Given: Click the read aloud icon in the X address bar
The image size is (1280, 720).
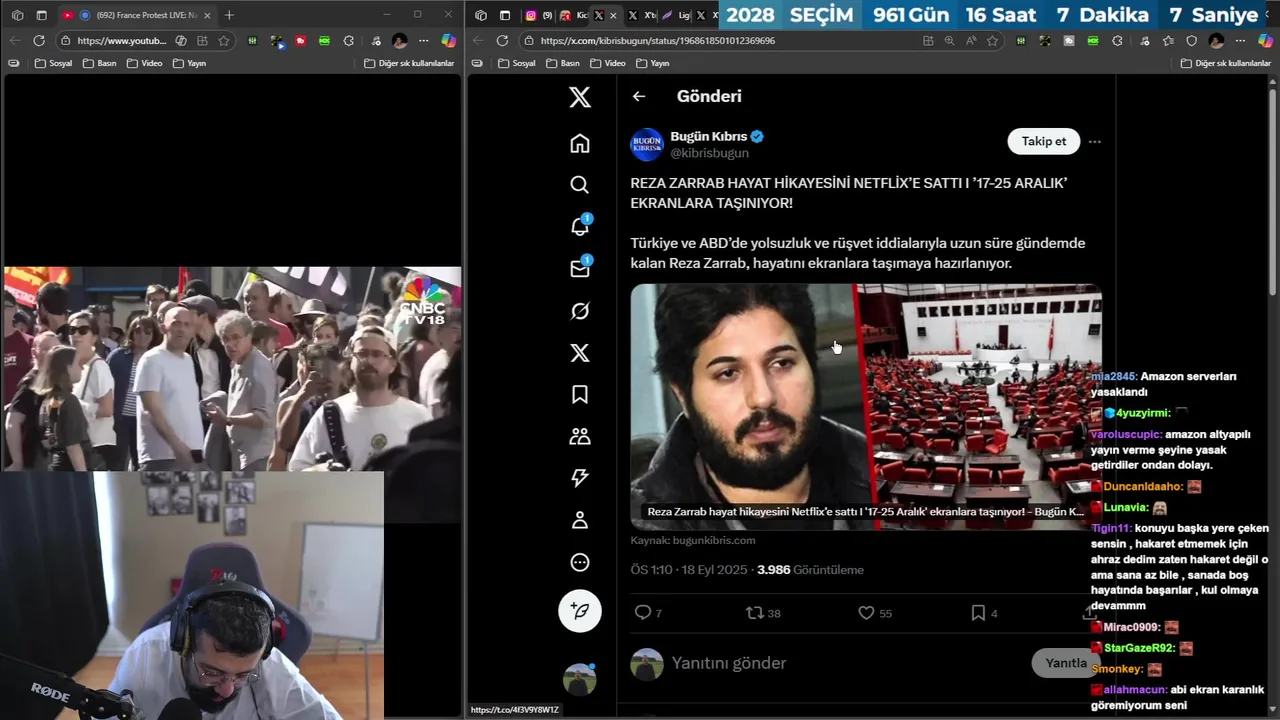Looking at the screenshot, I should click(971, 41).
